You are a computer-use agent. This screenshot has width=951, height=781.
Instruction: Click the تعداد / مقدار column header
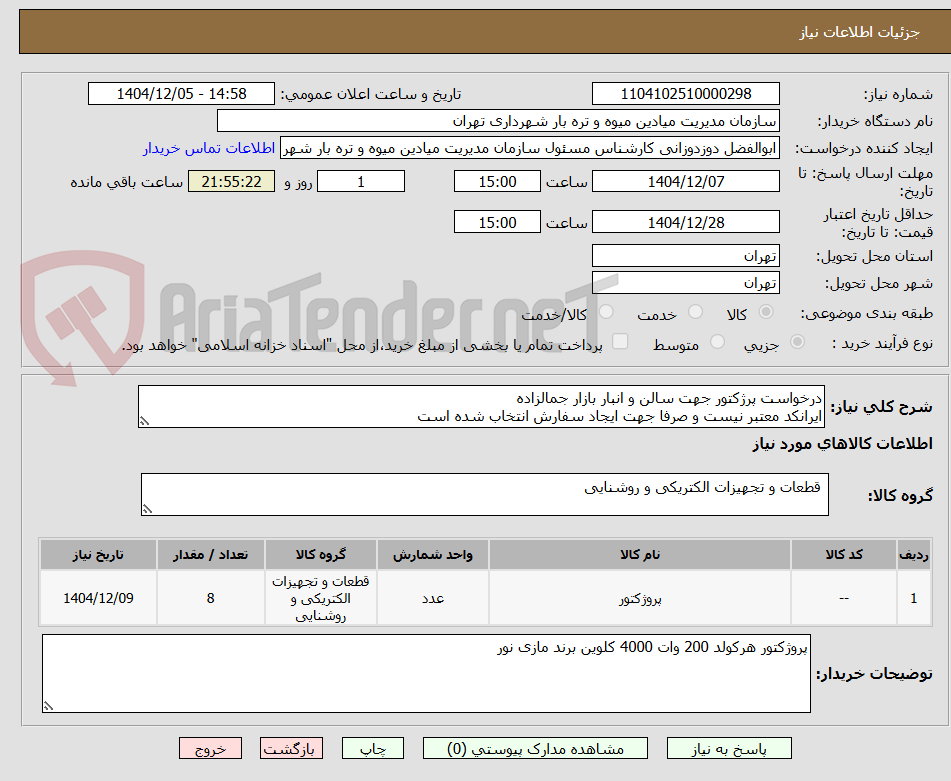[x=210, y=555]
